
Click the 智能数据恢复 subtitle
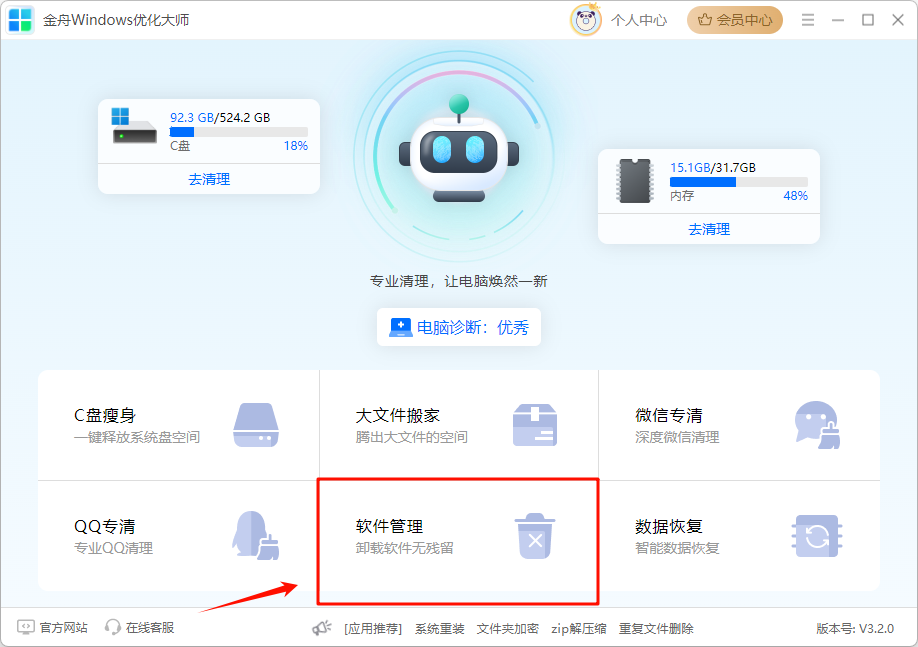[x=677, y=548]
